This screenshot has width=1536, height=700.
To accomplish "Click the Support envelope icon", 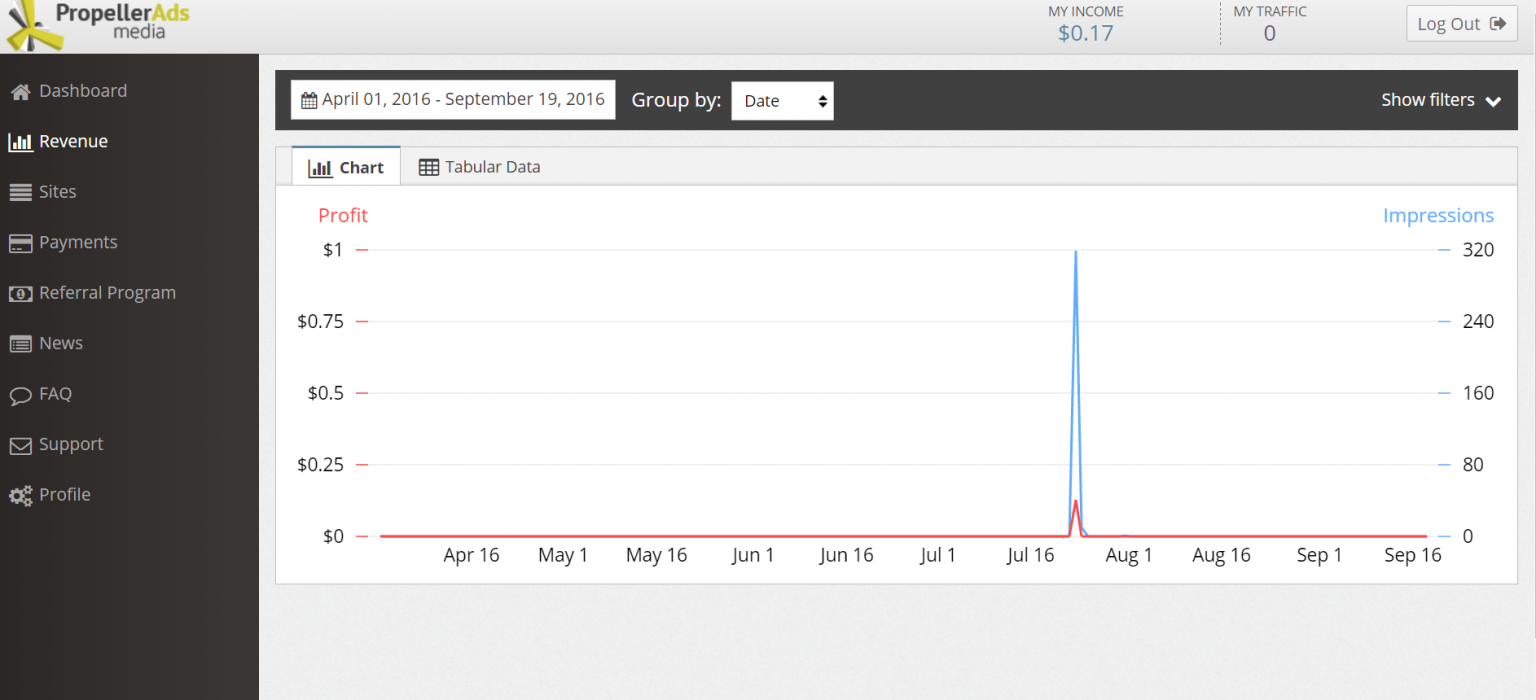I will (x=20, y=445).
